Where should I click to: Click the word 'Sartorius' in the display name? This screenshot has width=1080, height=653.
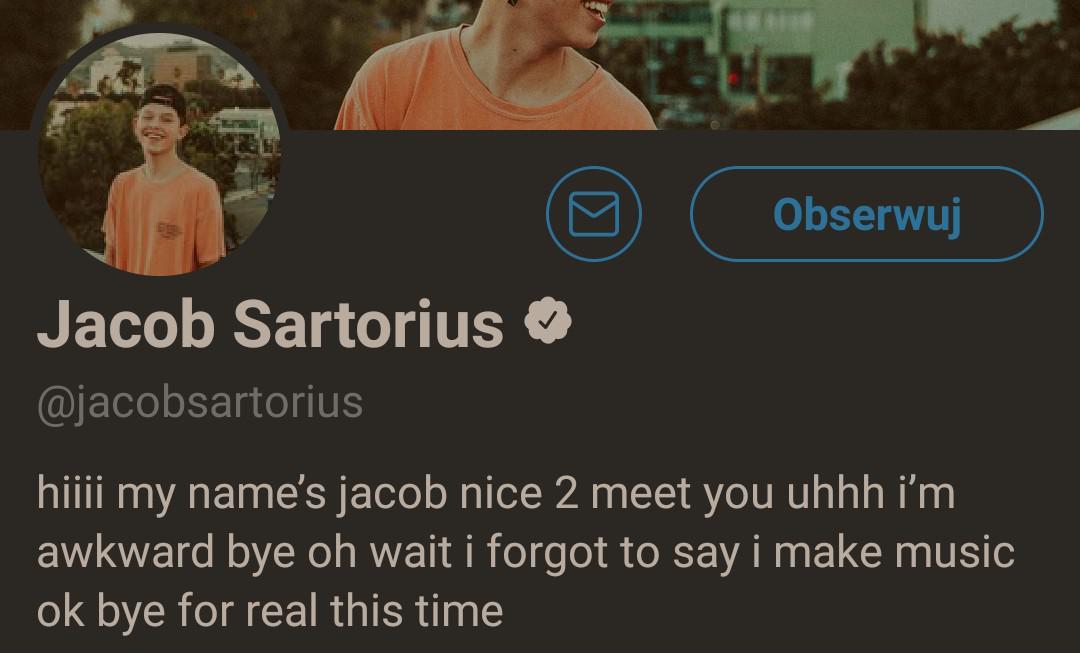point(368,324)
